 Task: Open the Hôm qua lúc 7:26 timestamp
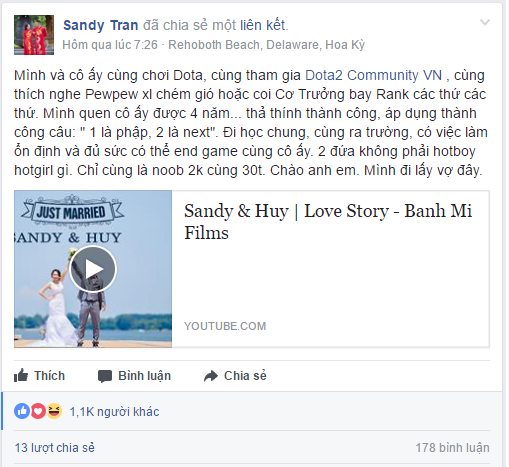(110, 45)
